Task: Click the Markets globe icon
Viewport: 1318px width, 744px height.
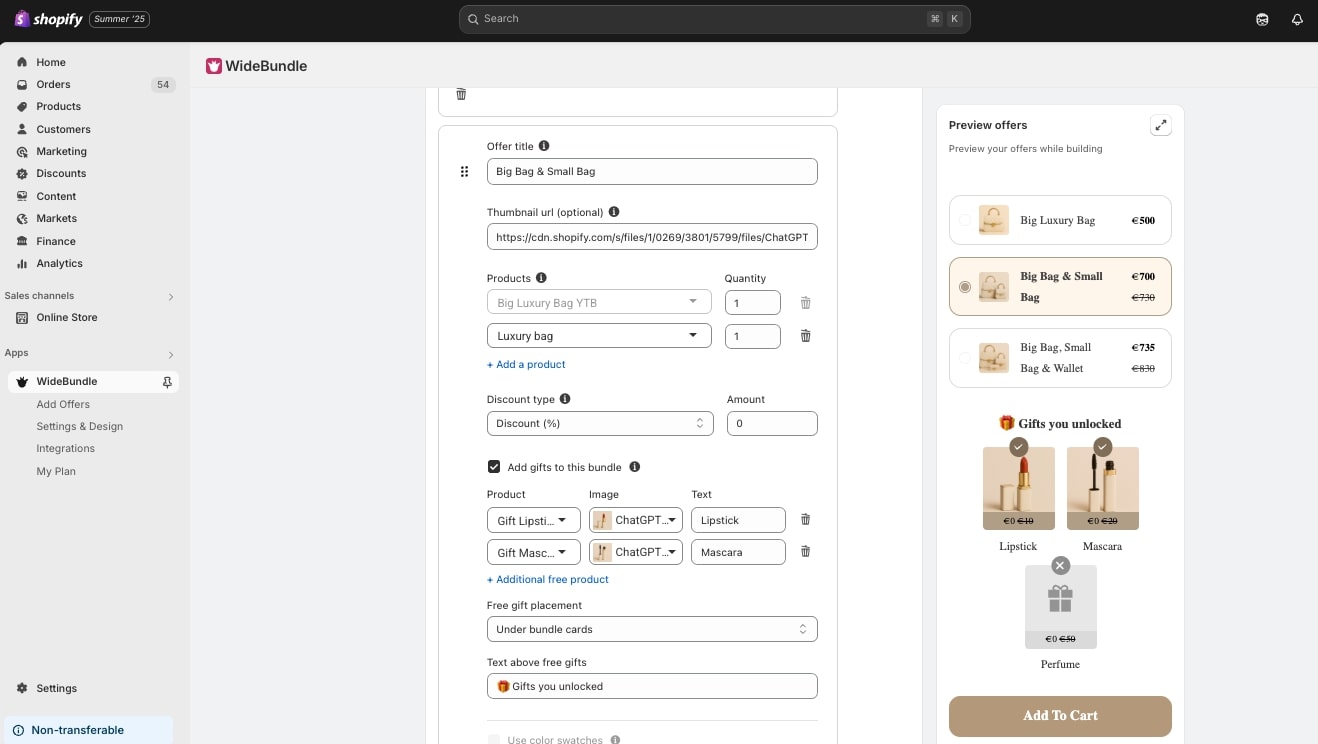Action: coord(22,218)
